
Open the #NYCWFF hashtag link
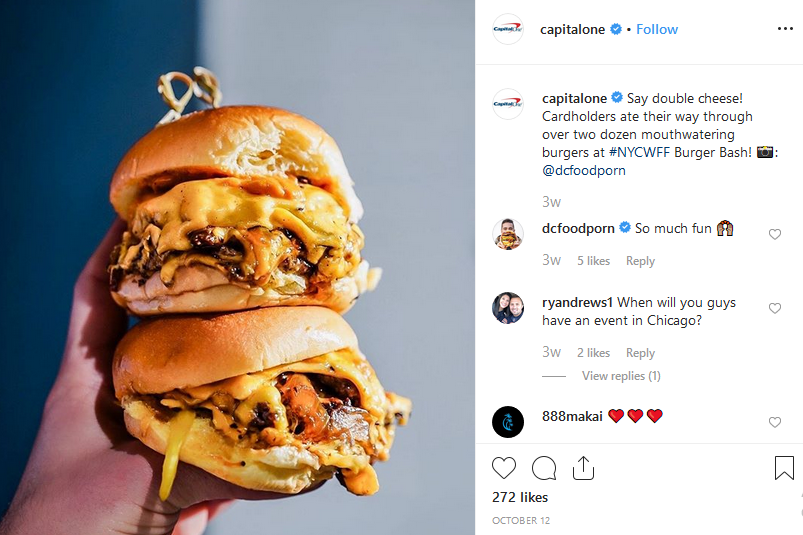coord(639,152)
